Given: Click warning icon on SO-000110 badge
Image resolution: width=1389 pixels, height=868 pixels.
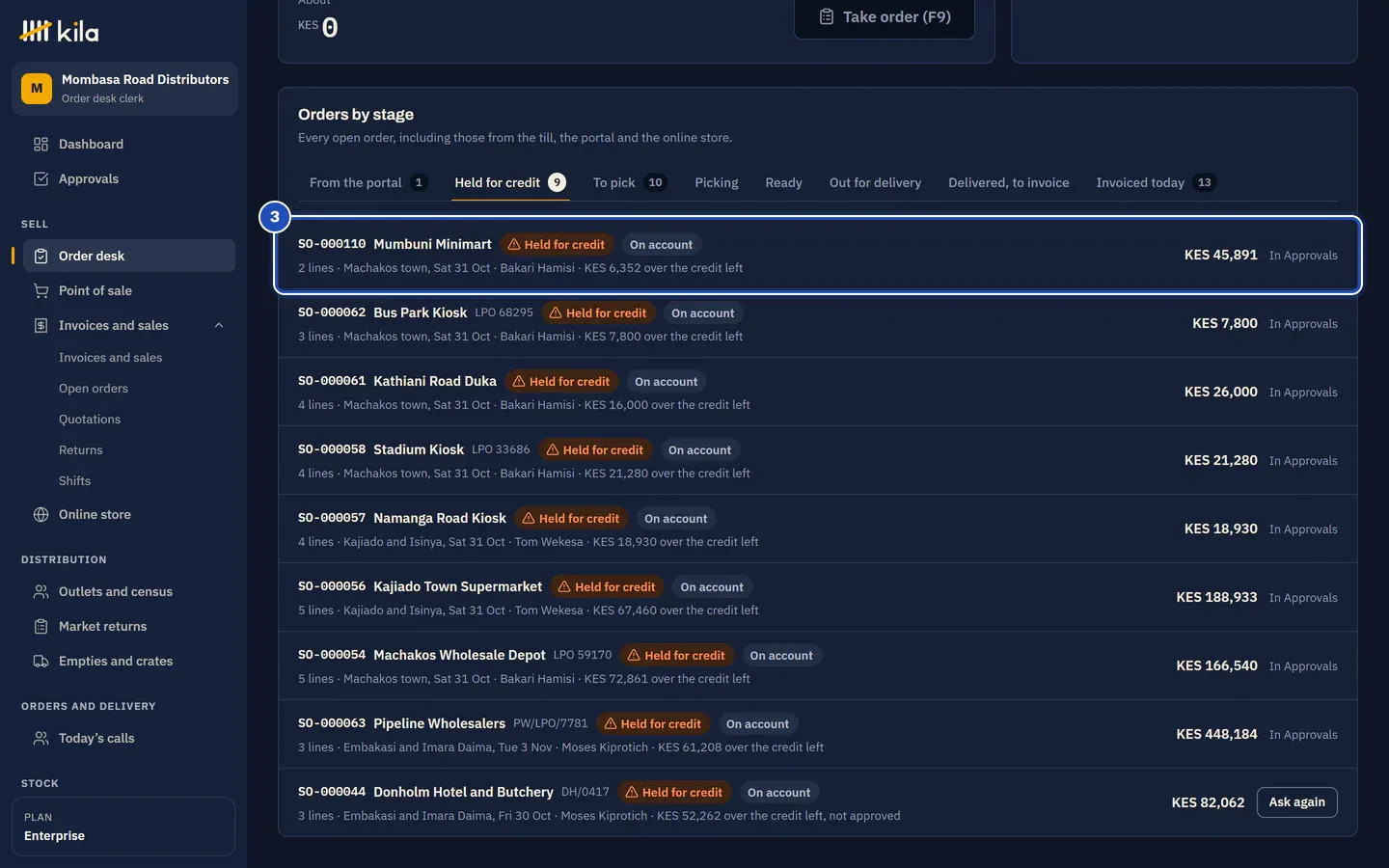Looking at the screenshot, I should pos(514,245).
